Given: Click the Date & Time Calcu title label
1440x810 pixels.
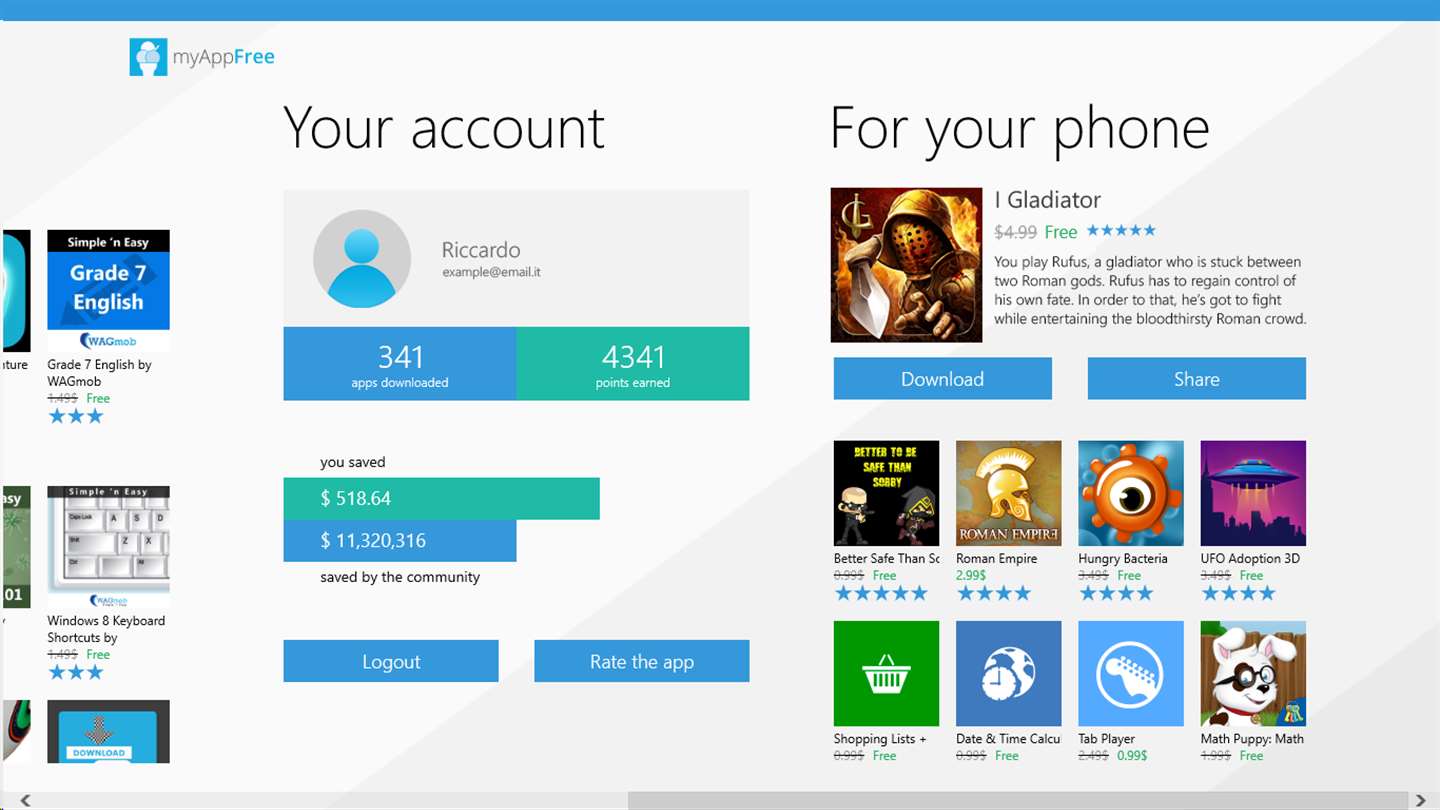Looking at the screenshot, I should 1008,738.
